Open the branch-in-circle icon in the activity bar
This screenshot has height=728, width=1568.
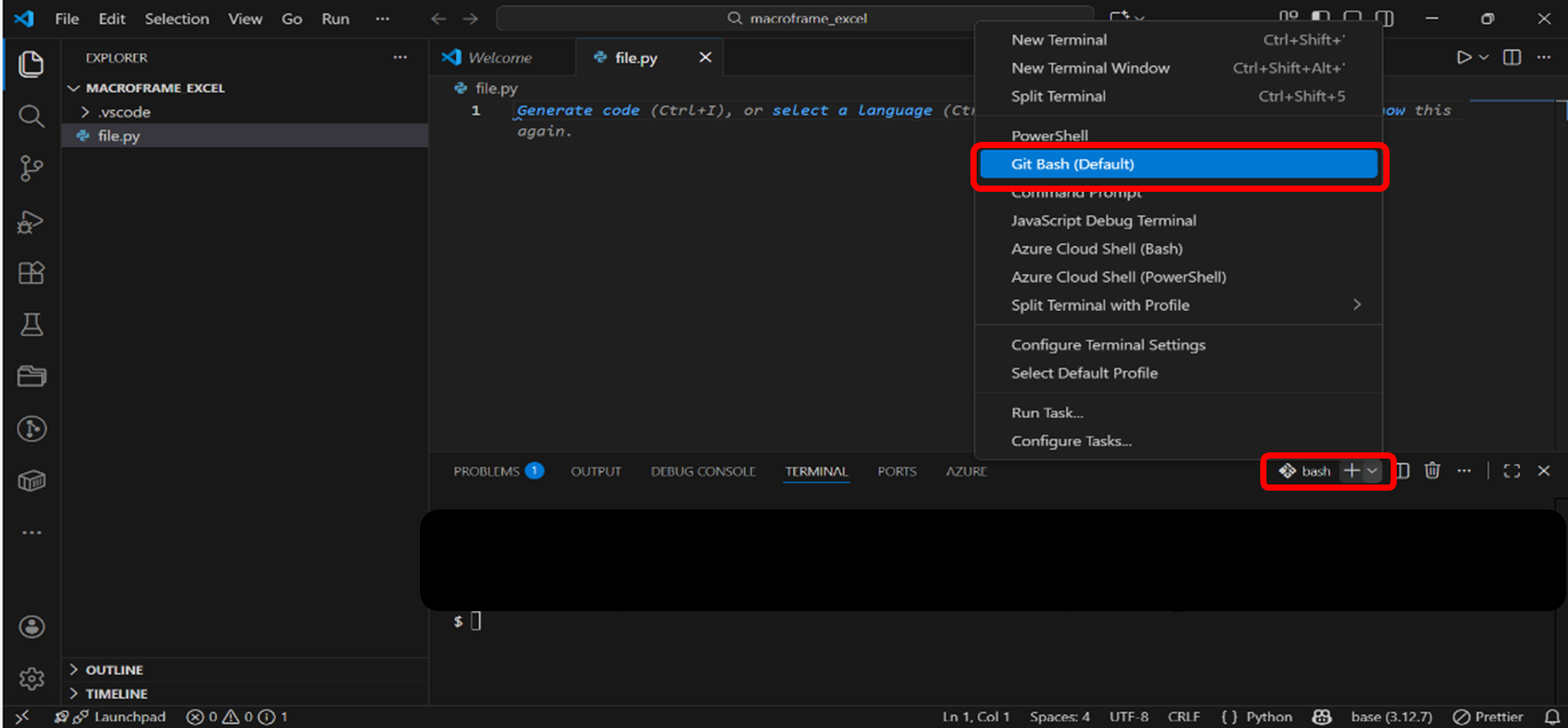click(31, 429)
